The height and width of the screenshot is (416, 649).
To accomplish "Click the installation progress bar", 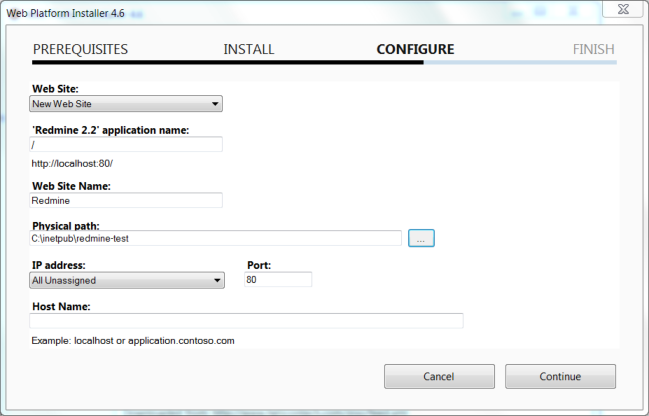I will tap(324, 63).
